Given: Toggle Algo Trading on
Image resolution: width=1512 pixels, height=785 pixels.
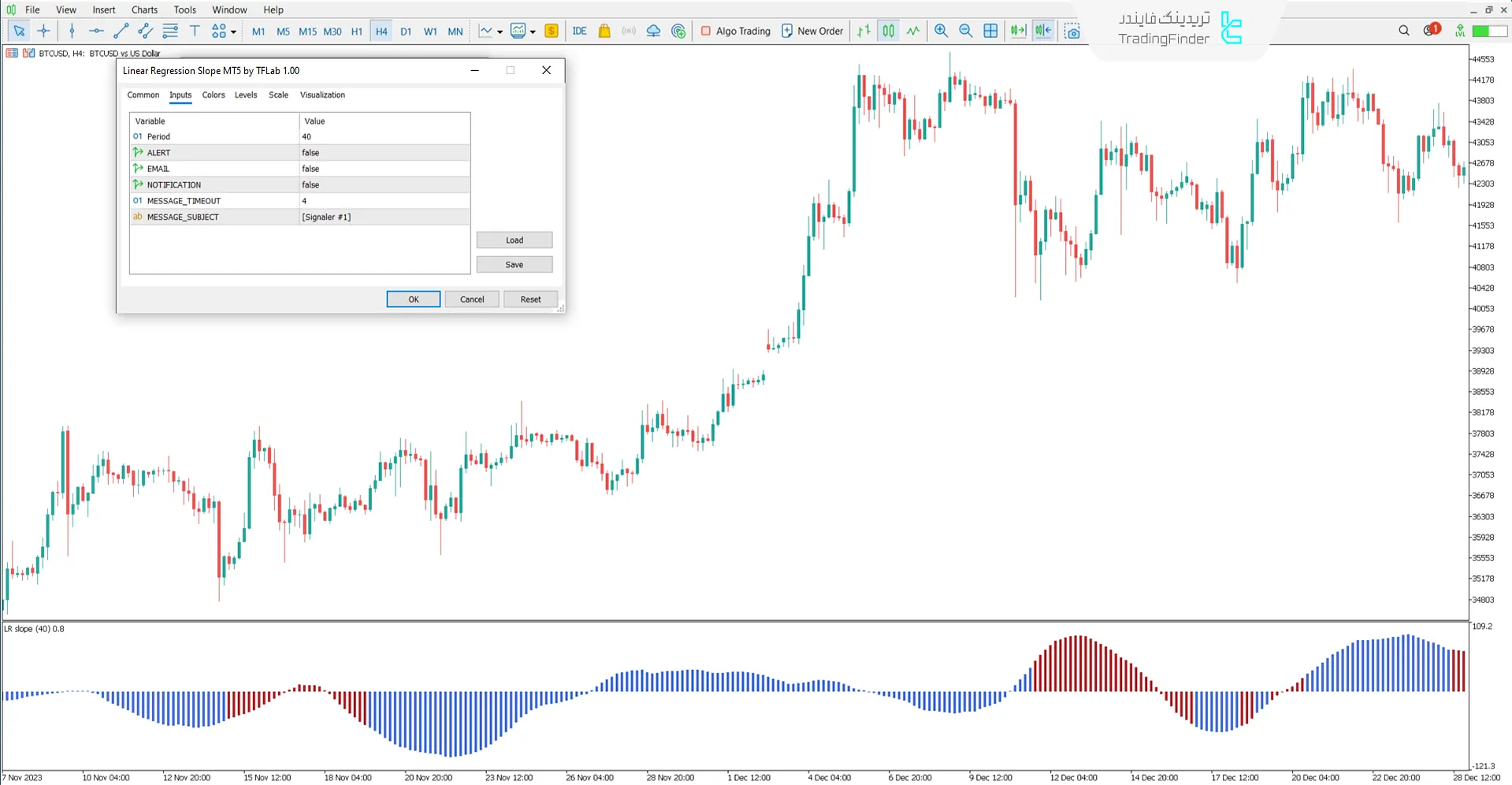Looking at the screenshot, I should pos(734,31).
